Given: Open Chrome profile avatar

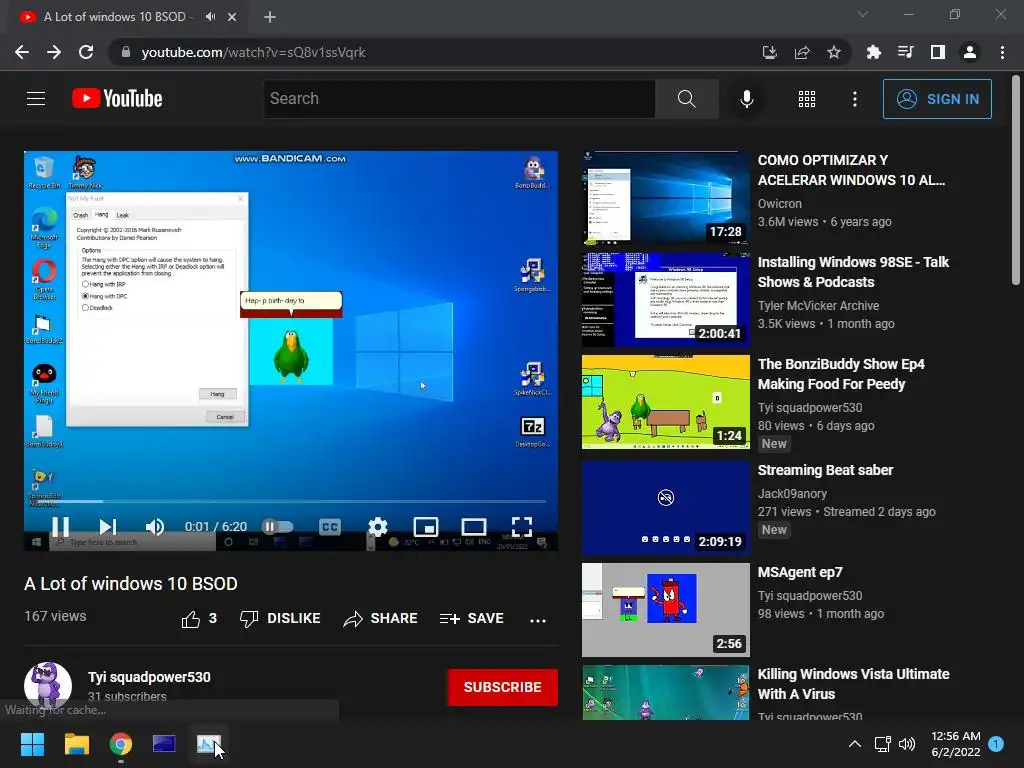Looking at the screenshot, I should coord(970,52).
